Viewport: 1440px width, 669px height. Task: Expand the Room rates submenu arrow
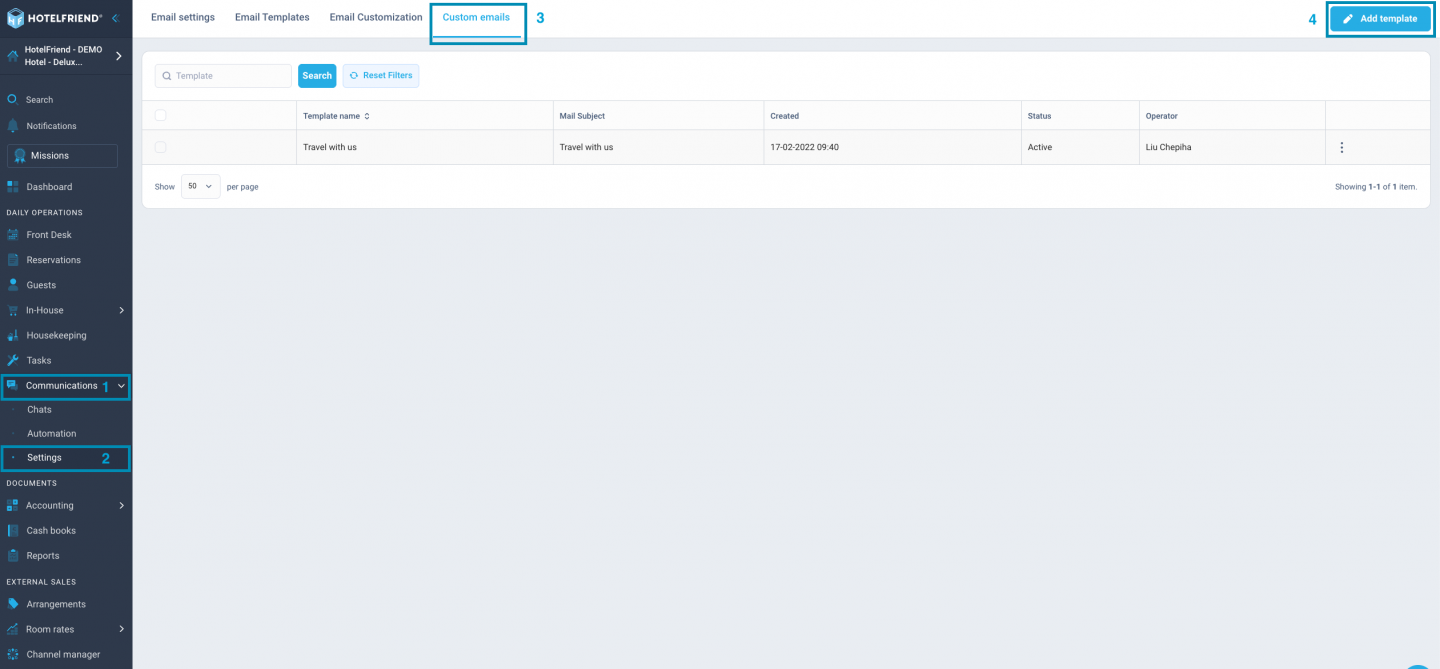(122, 629)
